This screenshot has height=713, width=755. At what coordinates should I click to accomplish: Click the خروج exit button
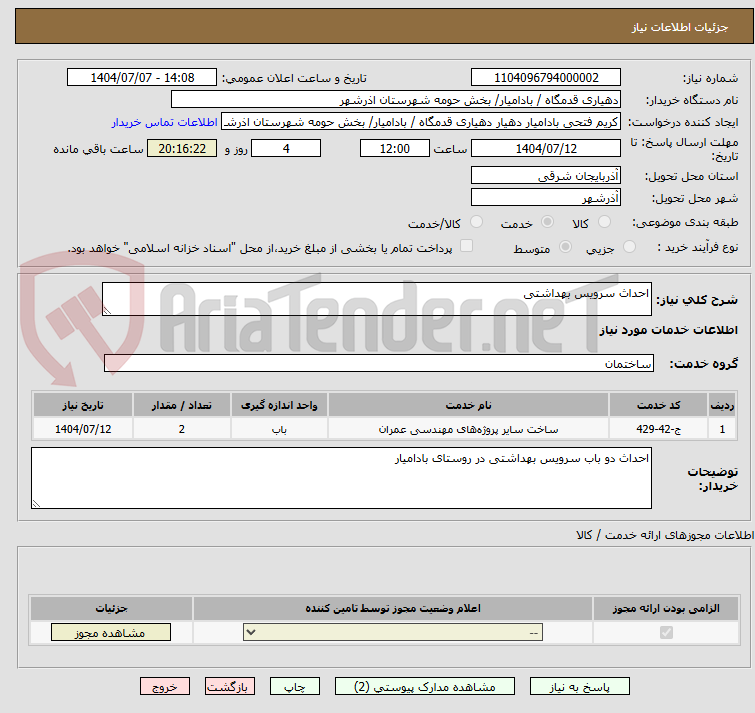pyautogui.click(x=165, y=687)
